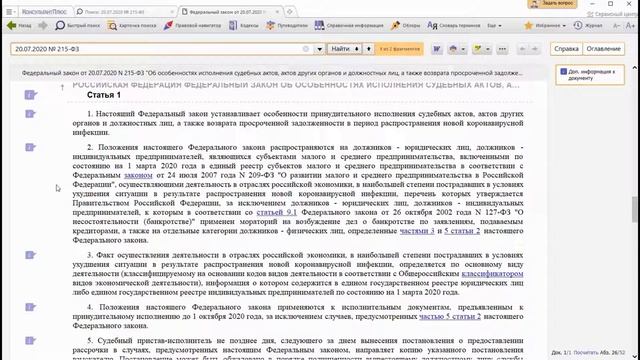Screen dimensions: 640x360
Task: Expand the bookmark options dropdown arrow
Action: pos(488,49)
